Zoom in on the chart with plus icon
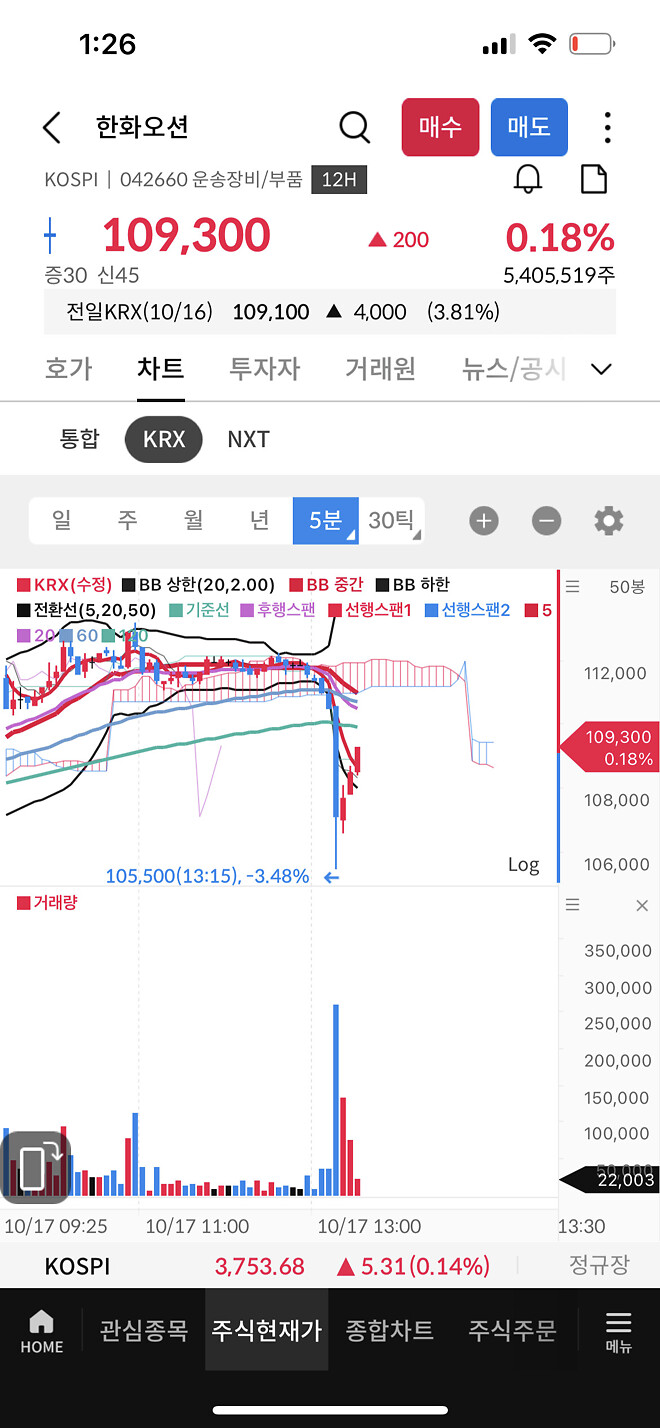The image size is (660, 1428). pyautogui.click(x=484, y=520)
